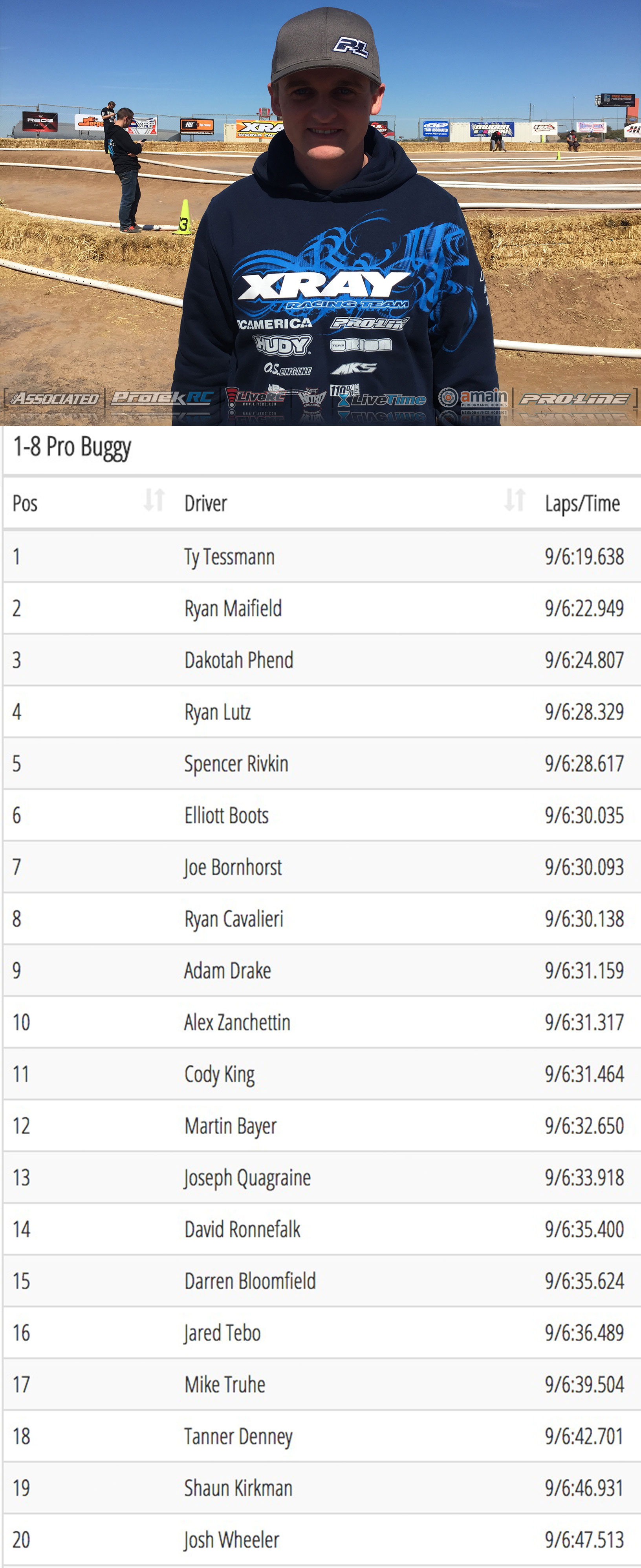Click the LiveRC sponsor logo

point(255,397)
